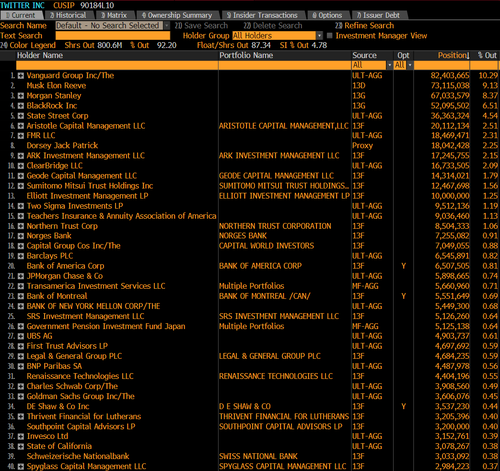Expand BlackRock Inc holdings with plus icon
The width and height of the screenshot is (500, 471).
pos(21,106)
